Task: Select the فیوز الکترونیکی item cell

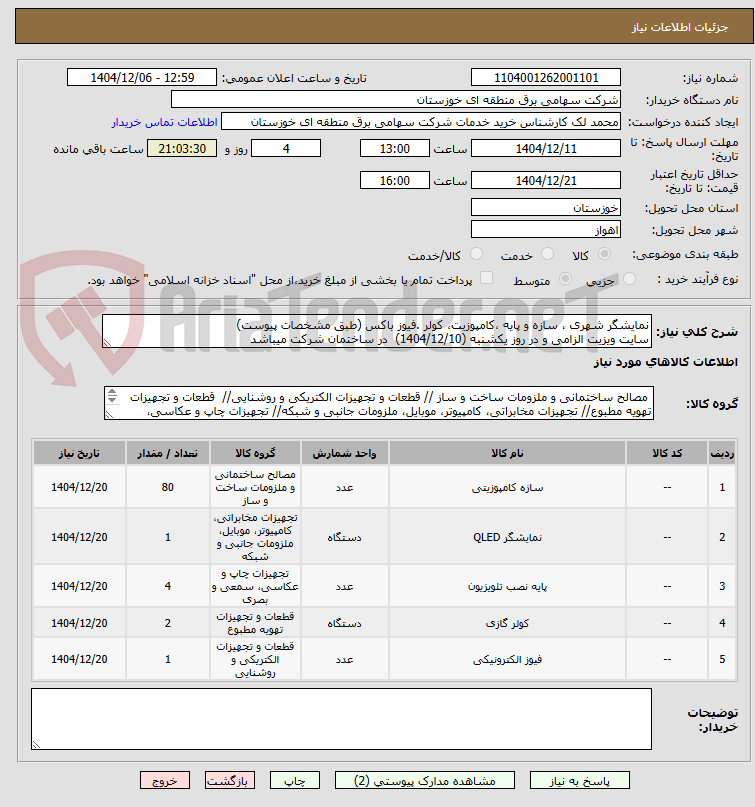Action: 507,659
